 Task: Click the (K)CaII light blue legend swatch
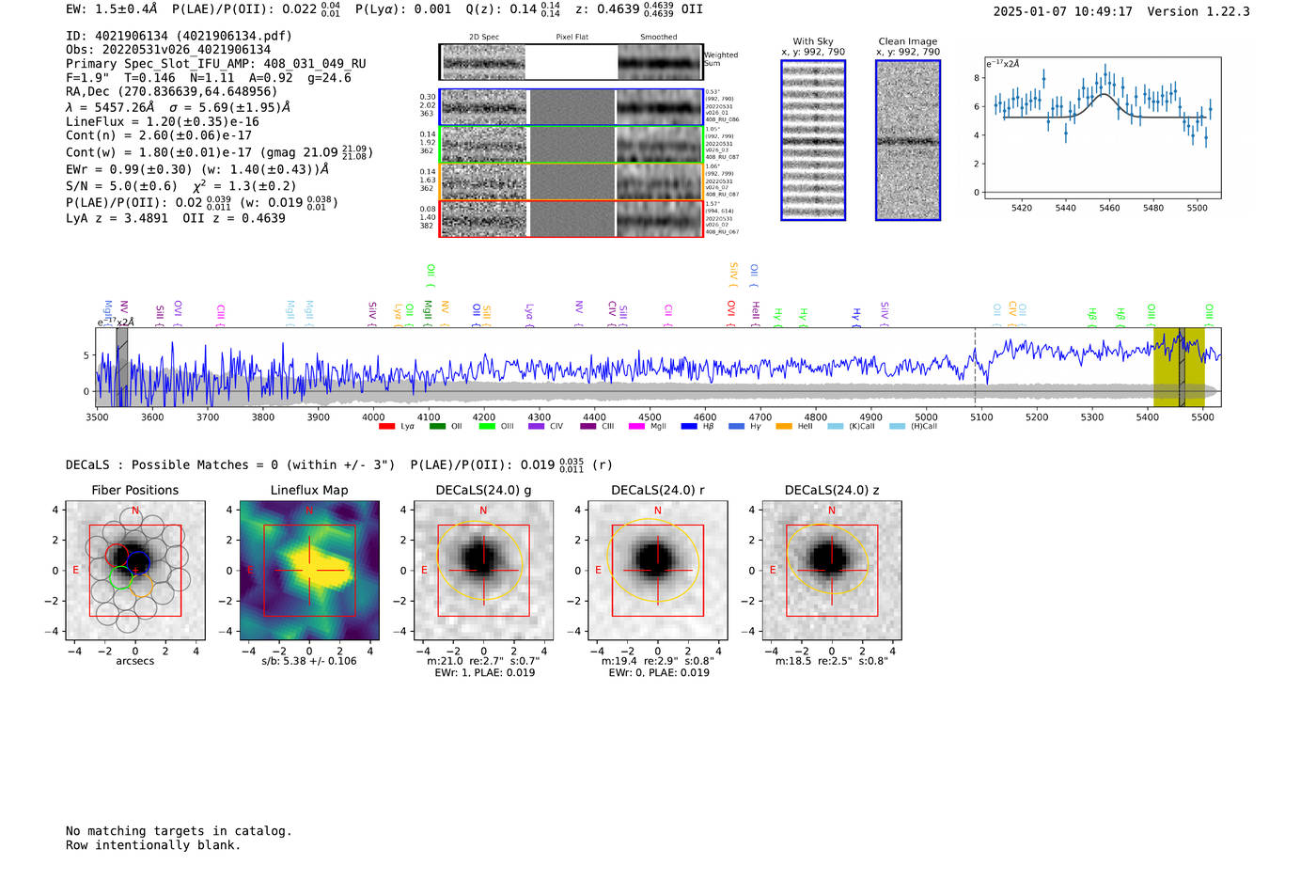click(836, 427)
